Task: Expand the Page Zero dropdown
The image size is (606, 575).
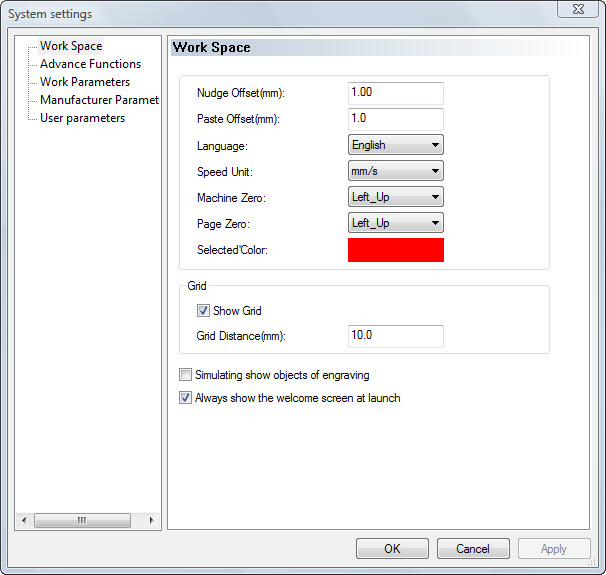Action: 396,223
